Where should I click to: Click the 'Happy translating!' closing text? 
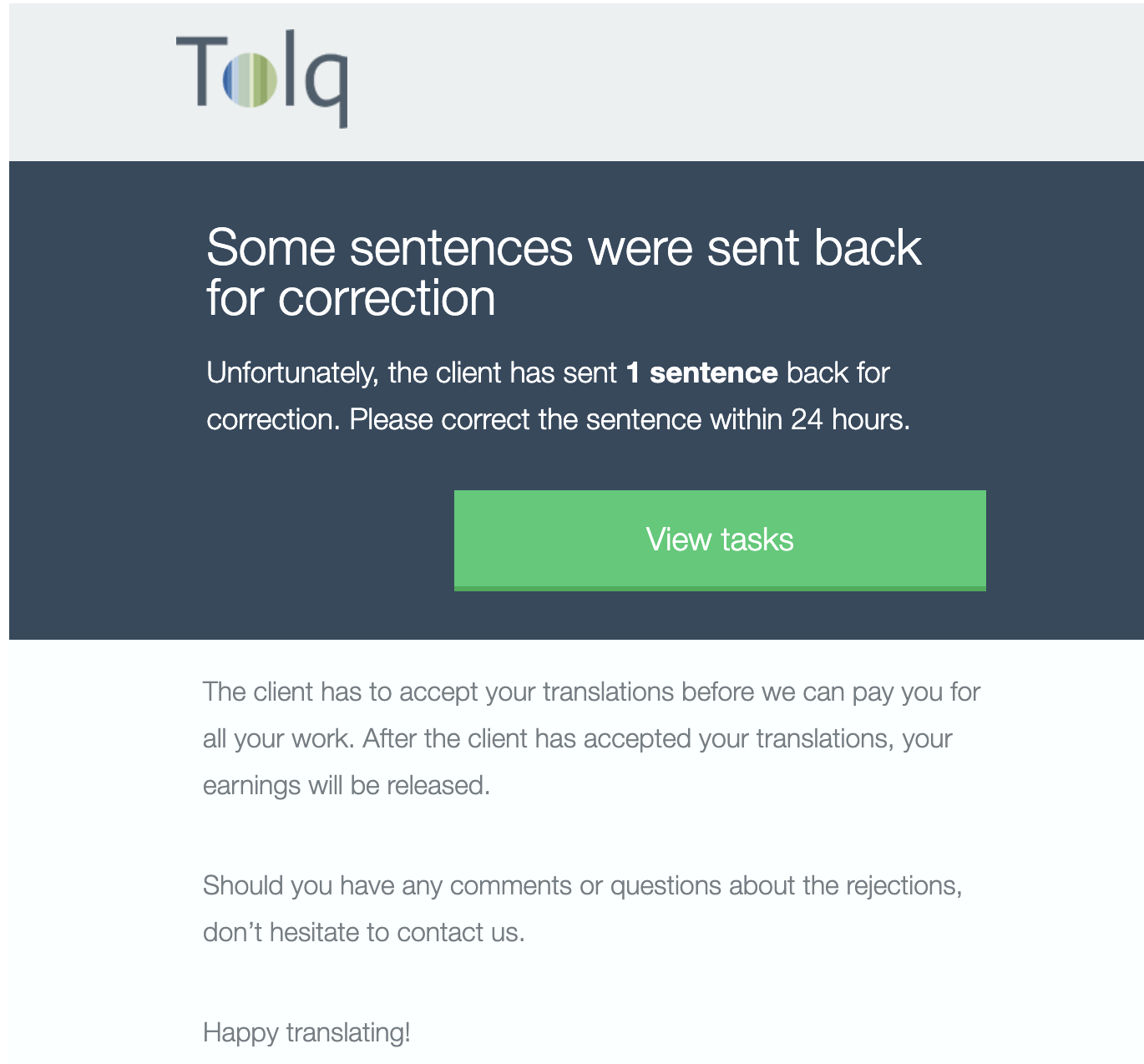coord(306,1033)
